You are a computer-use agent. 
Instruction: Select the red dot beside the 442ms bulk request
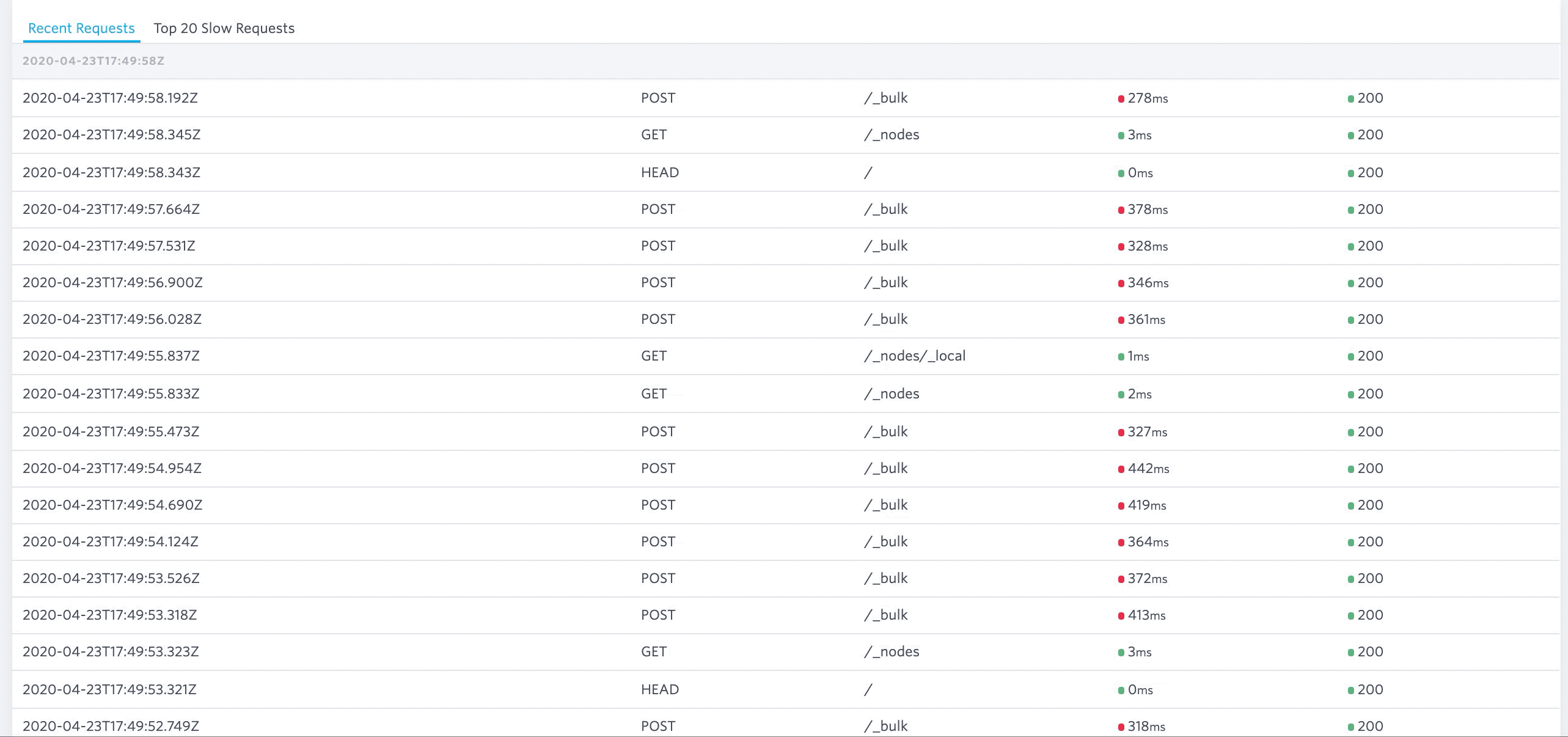point(1121,468)
